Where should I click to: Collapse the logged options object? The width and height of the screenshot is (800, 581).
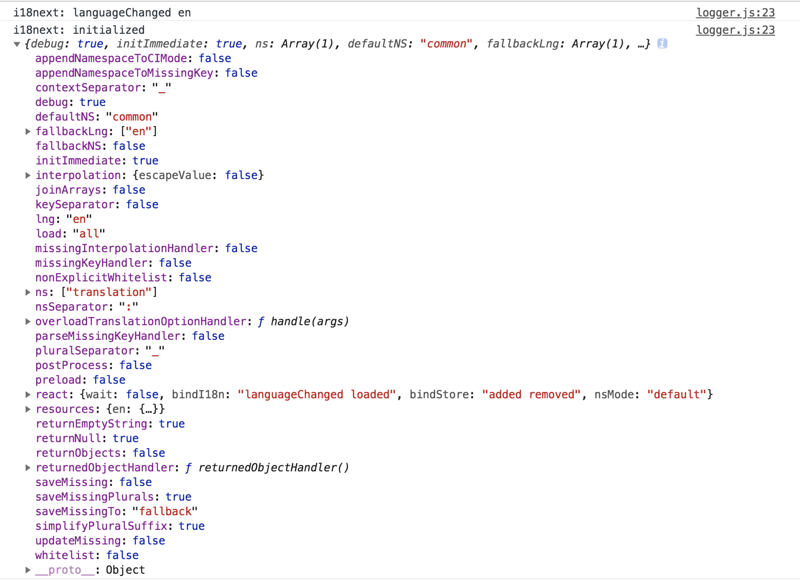click(17, 44)
